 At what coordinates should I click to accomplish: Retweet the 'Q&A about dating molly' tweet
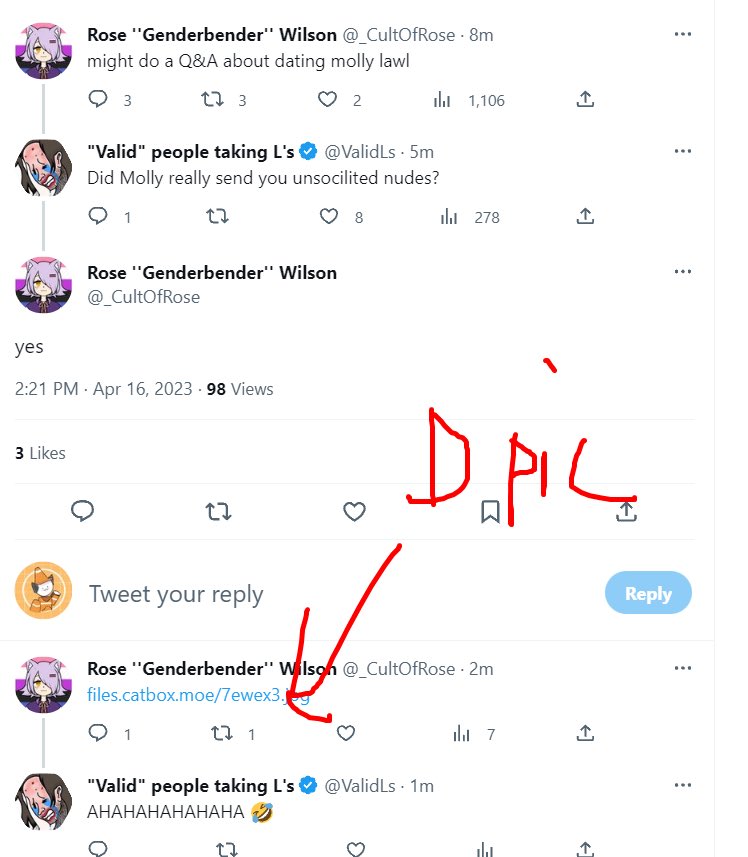click(x=212, y=99)
